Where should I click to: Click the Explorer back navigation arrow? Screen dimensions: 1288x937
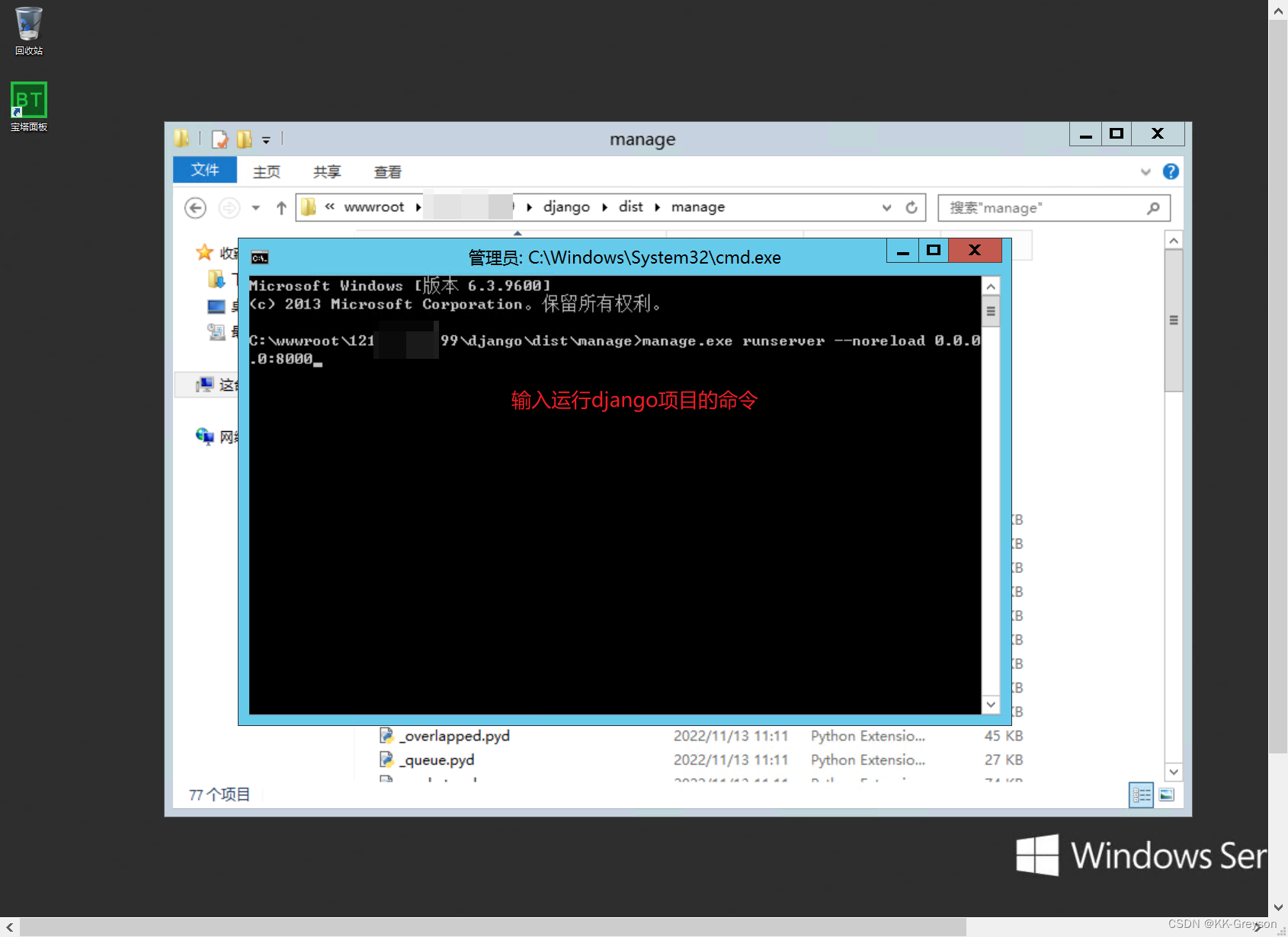[195, 208]
